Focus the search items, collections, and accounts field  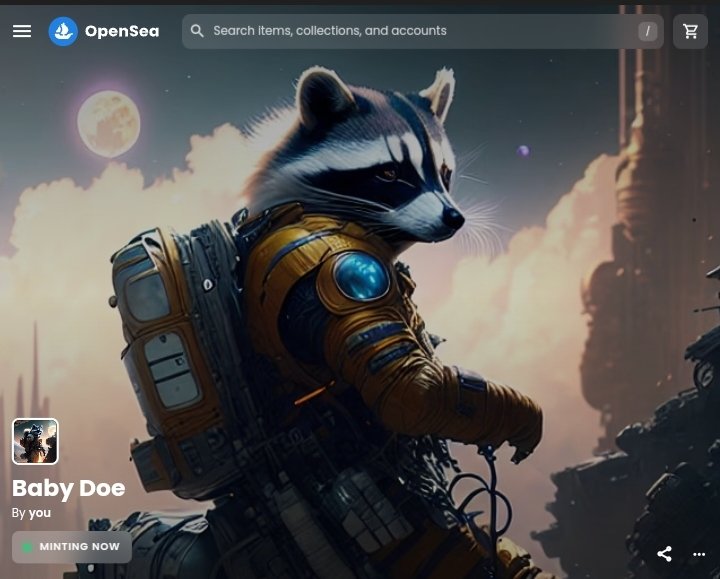422,31
